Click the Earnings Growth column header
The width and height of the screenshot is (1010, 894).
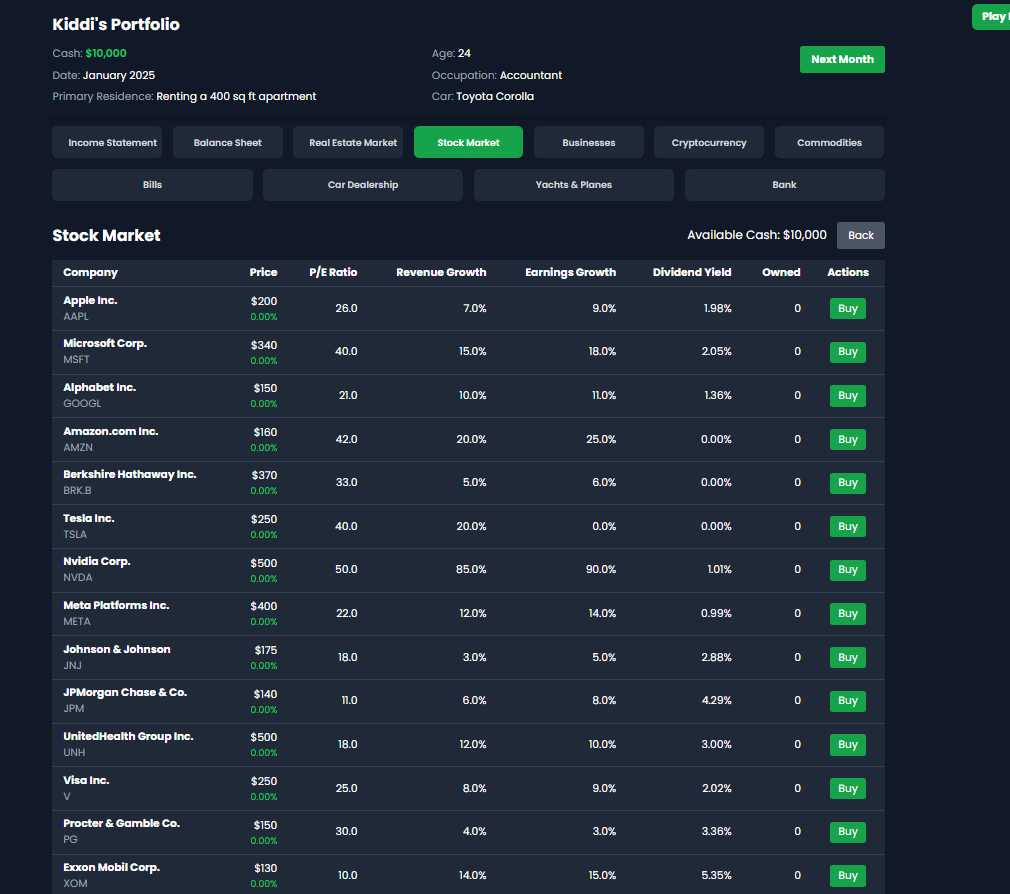tap(571, 272)
